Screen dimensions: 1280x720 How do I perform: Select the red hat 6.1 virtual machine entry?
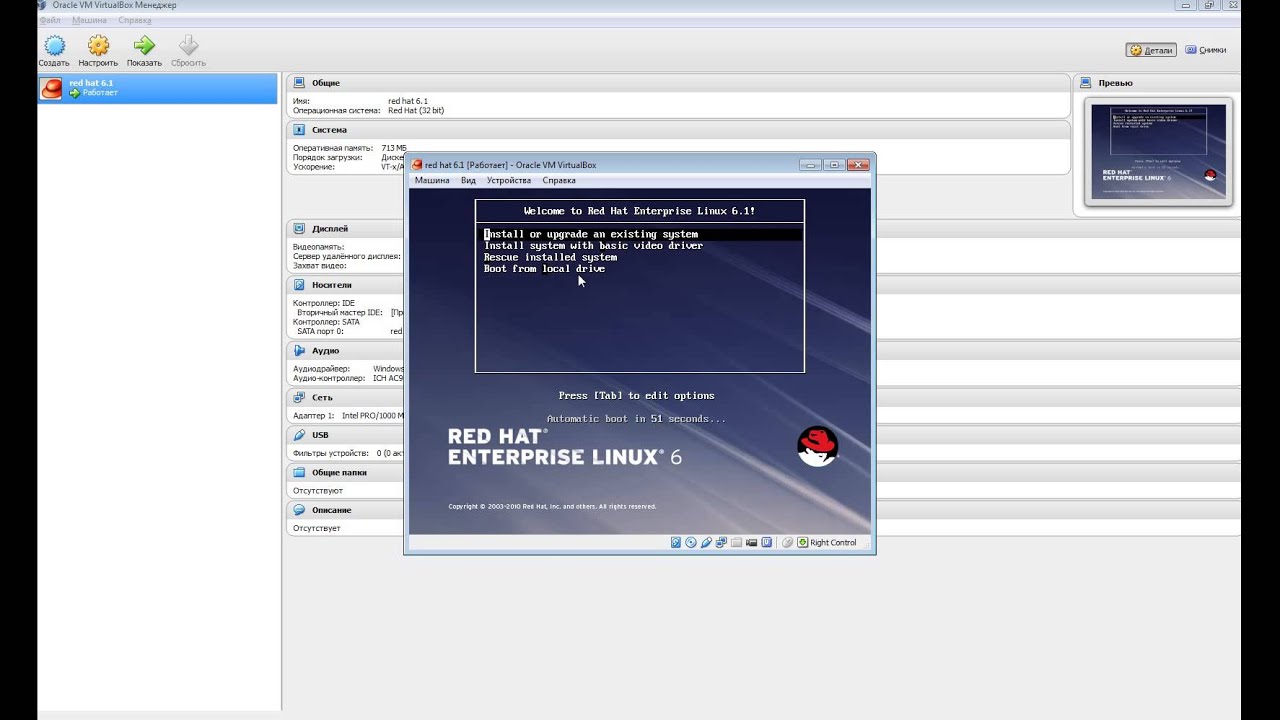157,88
